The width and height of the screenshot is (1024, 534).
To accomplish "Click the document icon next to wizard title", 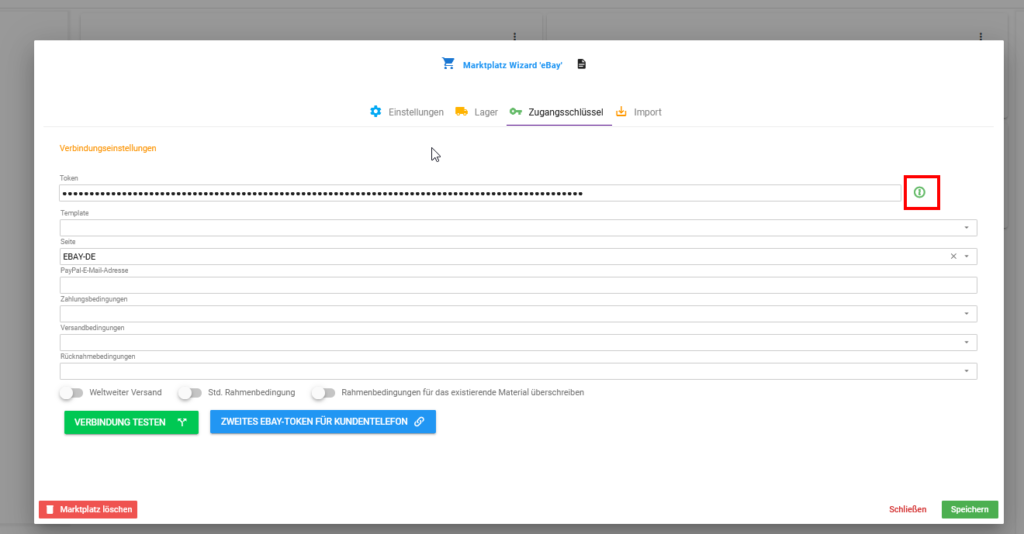I will click(581, 64).
